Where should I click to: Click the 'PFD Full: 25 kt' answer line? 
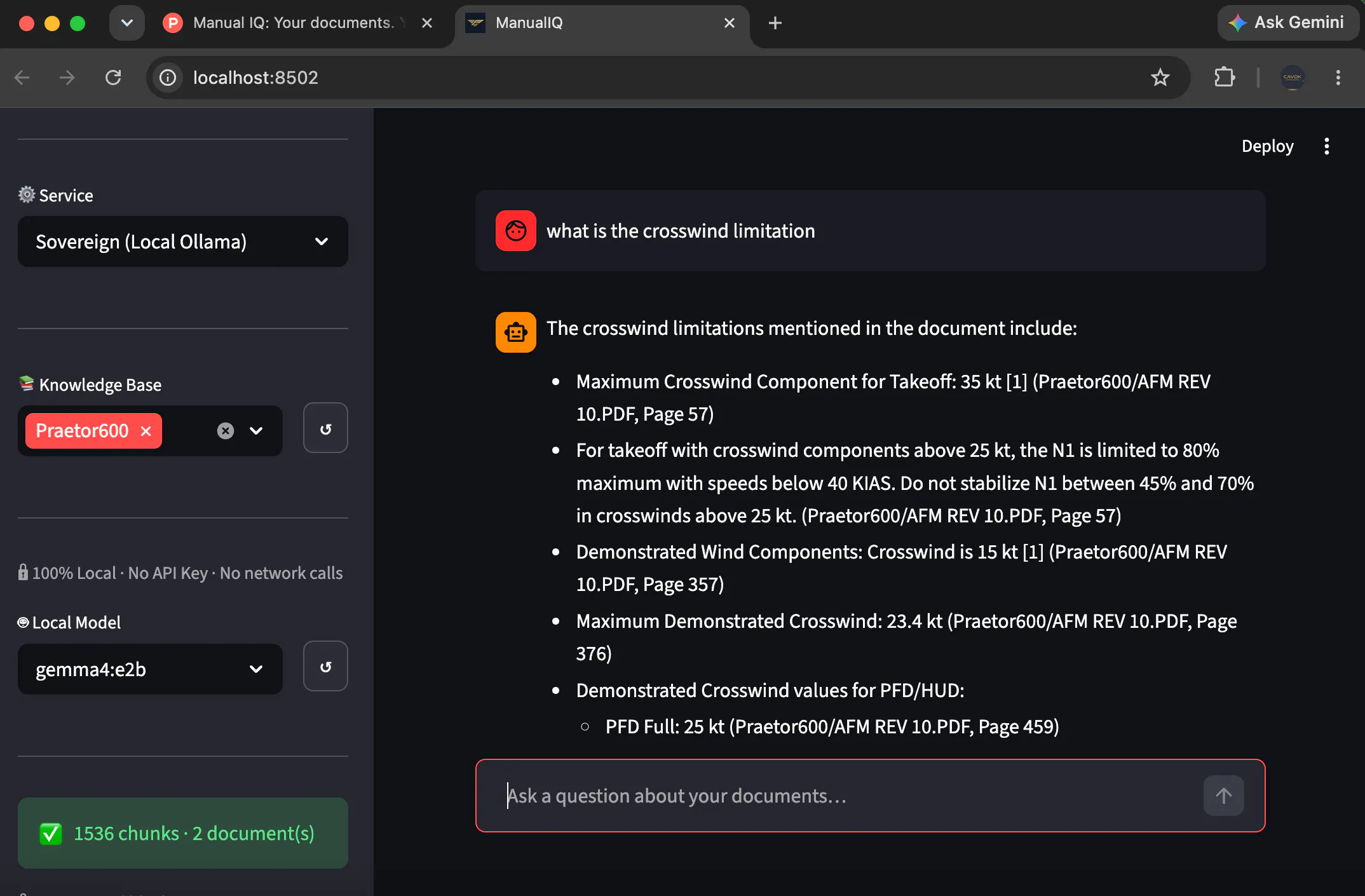point(832,726)
